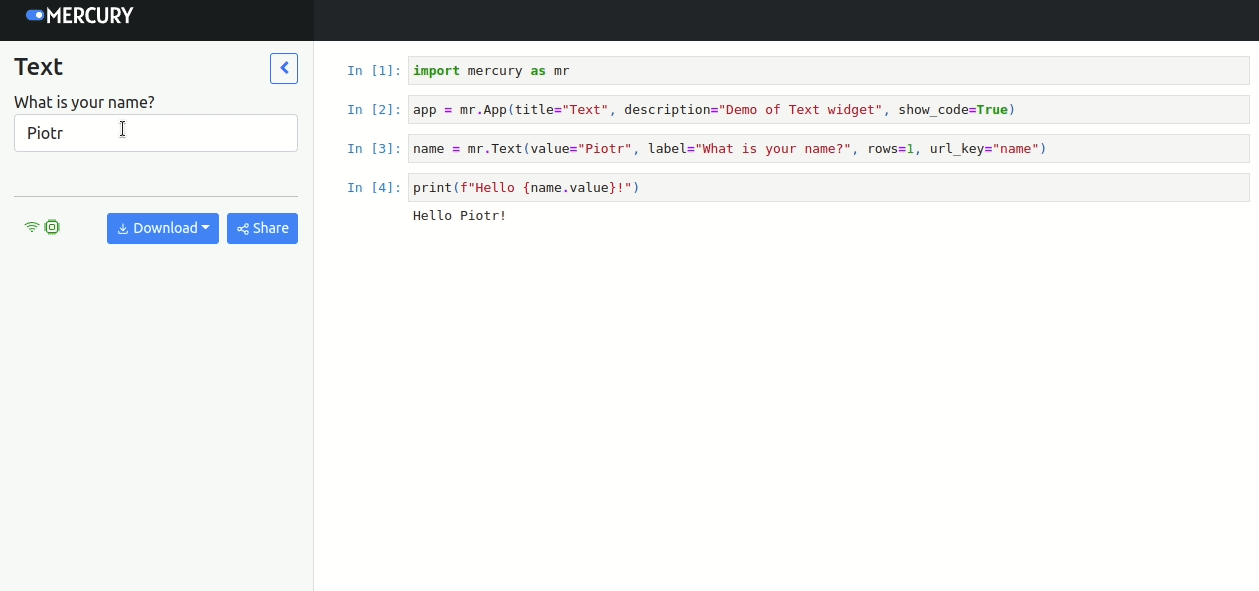Click the 'What is your name?' text field

pos(156,133)
